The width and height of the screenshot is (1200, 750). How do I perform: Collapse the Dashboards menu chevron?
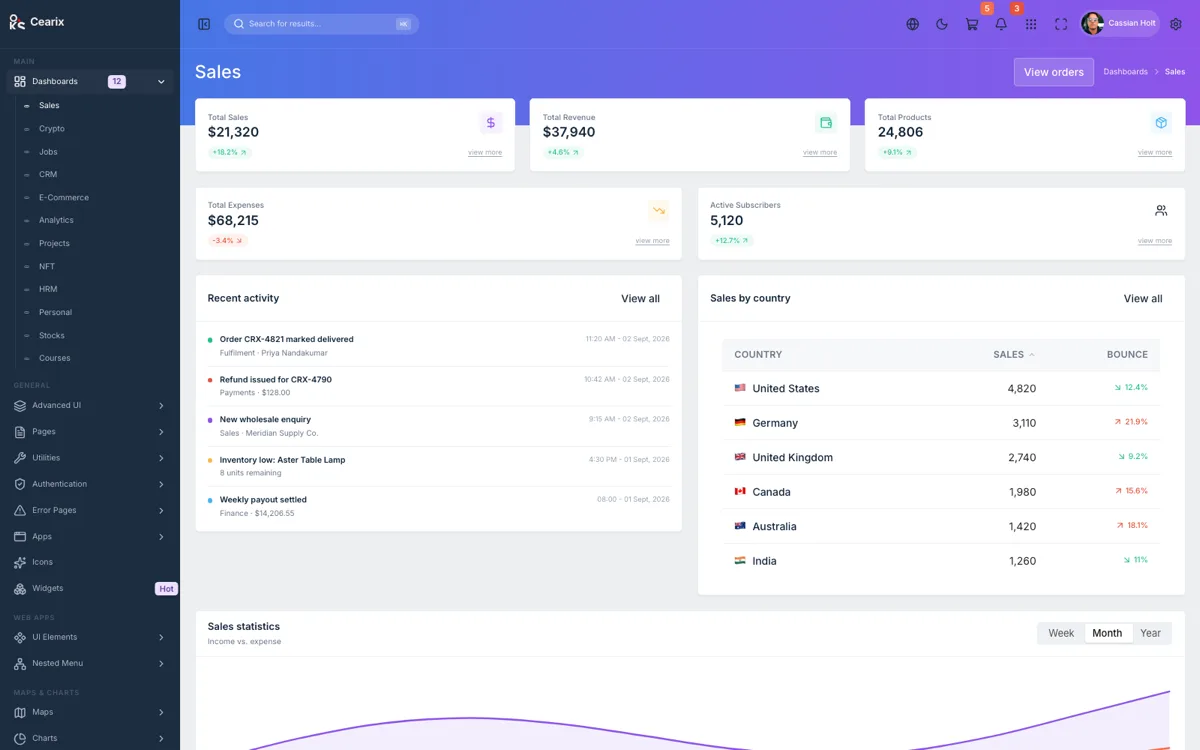[x=161, y=82]
